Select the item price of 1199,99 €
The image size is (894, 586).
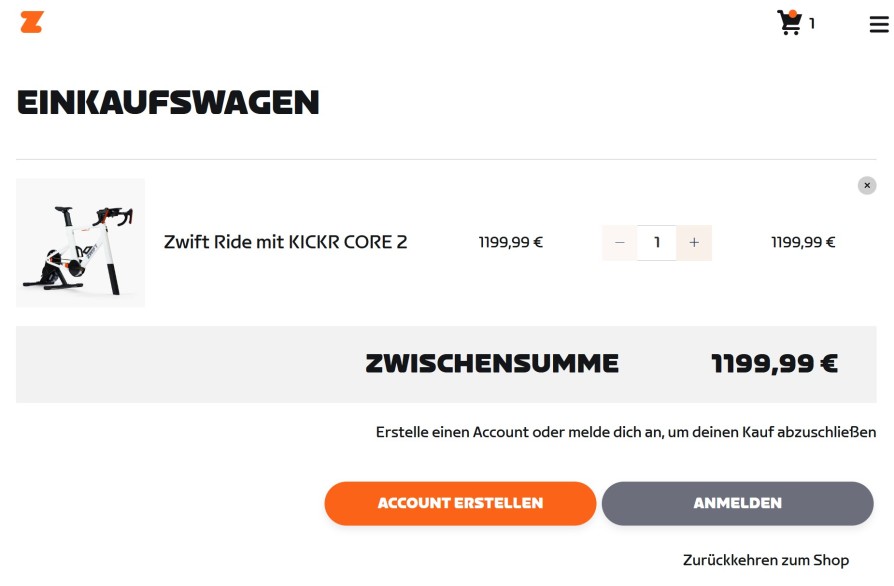pos(510,242)
